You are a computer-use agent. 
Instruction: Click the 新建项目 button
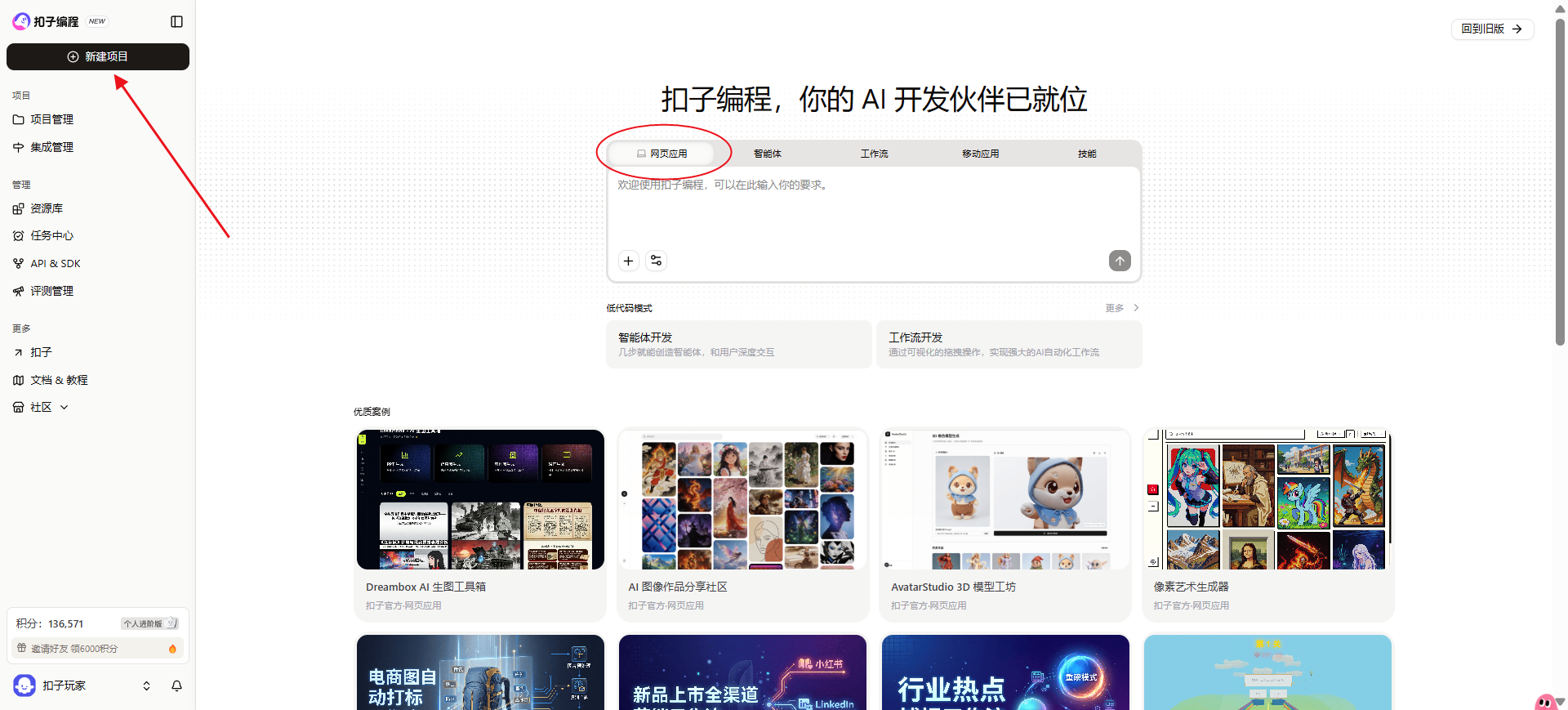point(98,56)
